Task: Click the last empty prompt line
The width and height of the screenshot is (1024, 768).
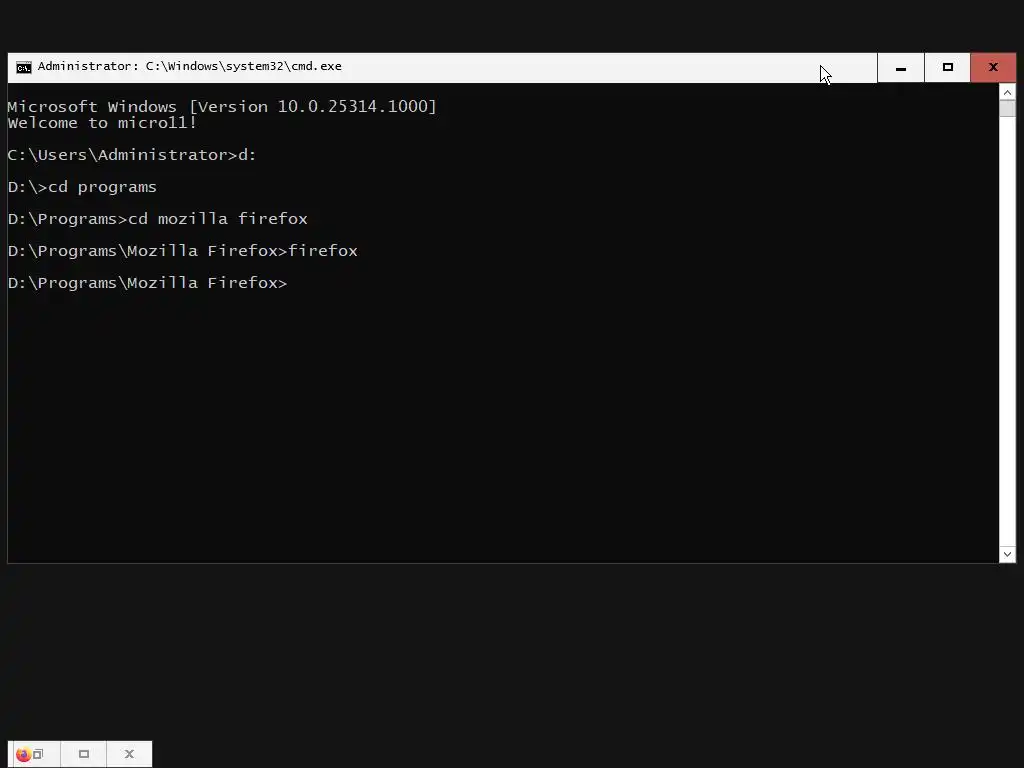Action: (x=148, y=283)
